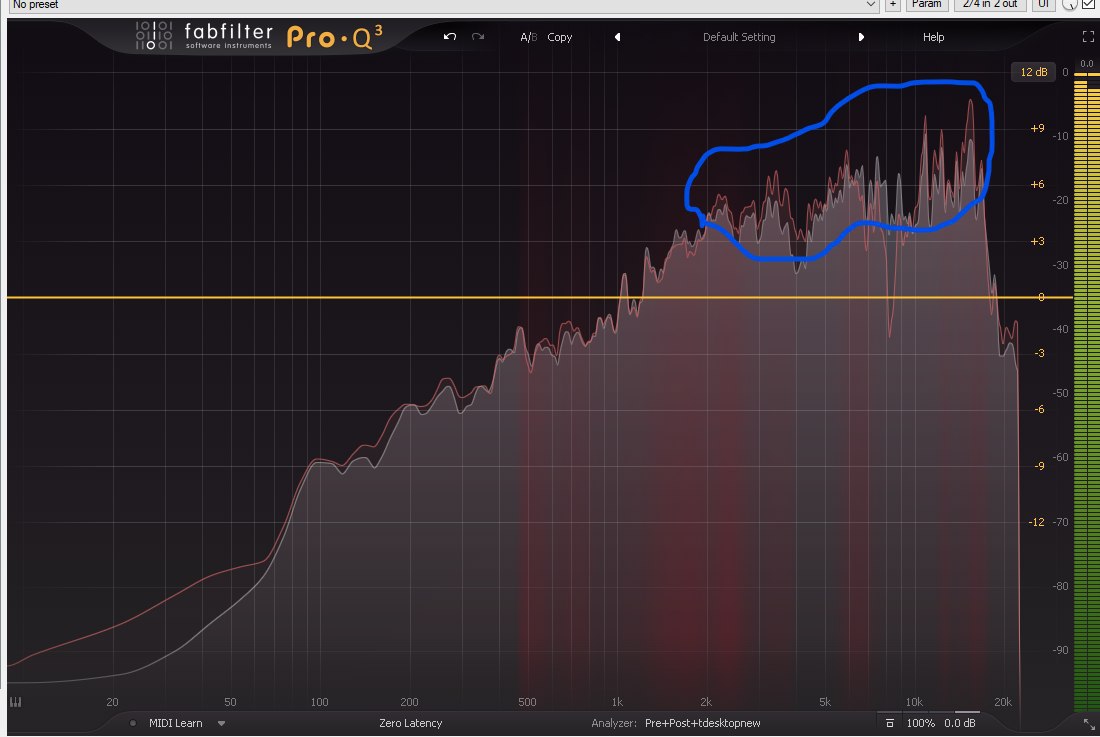Enable MIDI Learn
This screenshot has width=1100, height=737.
[175, 723]
